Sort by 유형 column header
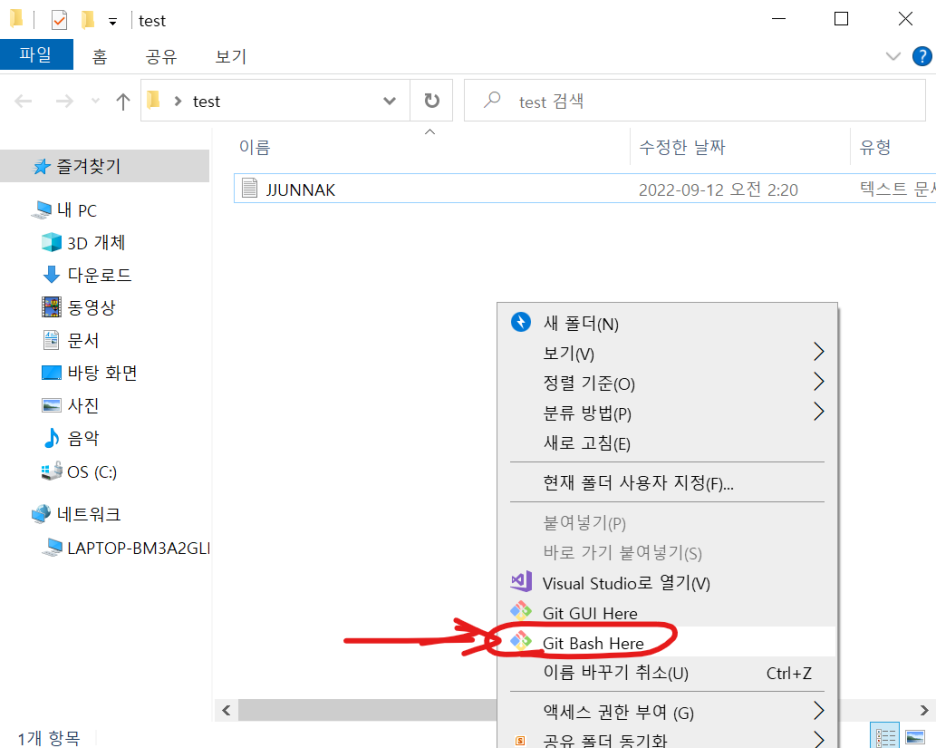Viewport: 936px width, 748px height. 875,147
